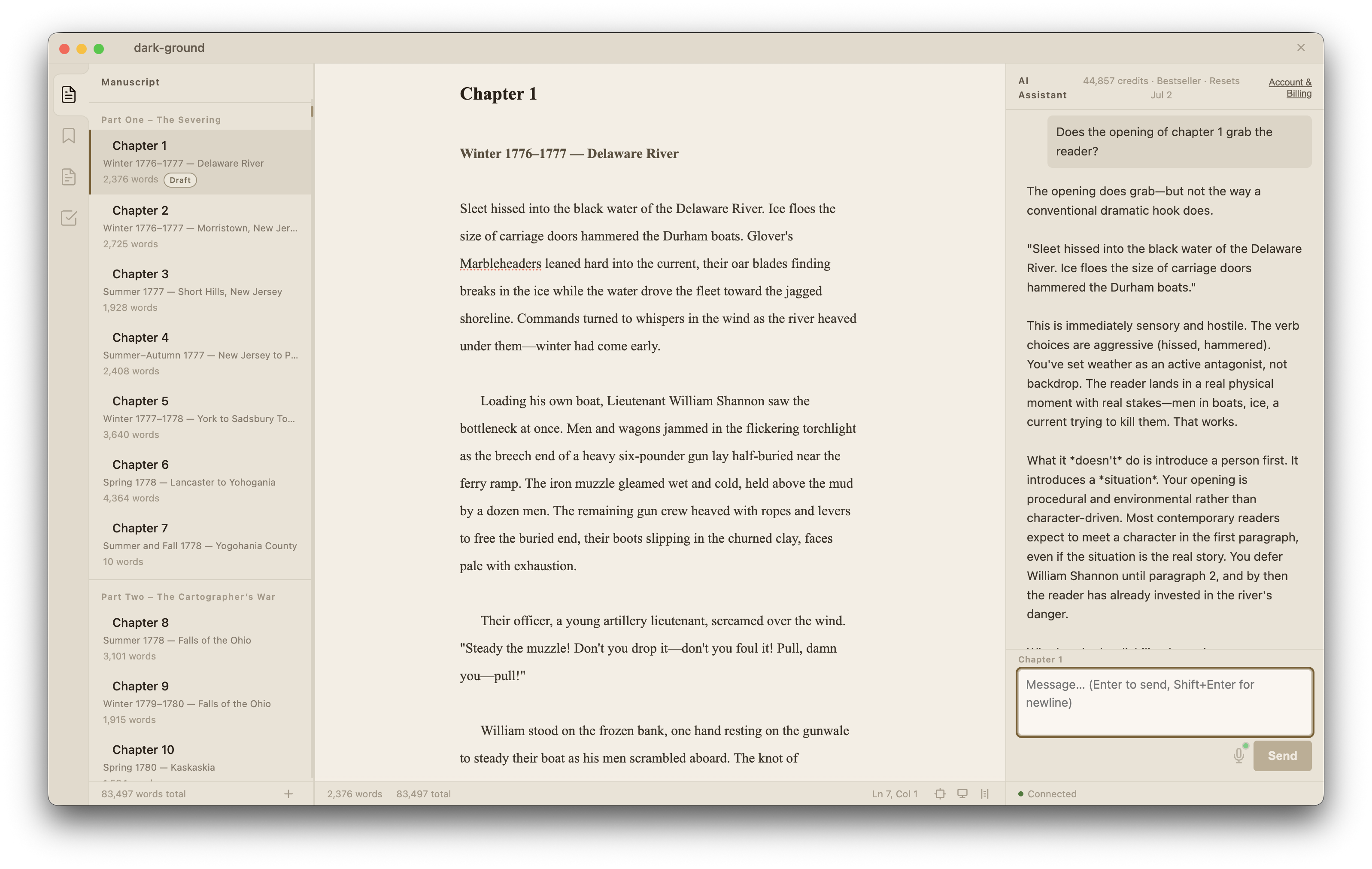Click the manuscript list scrollbar
Image resolution: width=1372 pixels, height=869 pixels.
(x=312, y=111)
